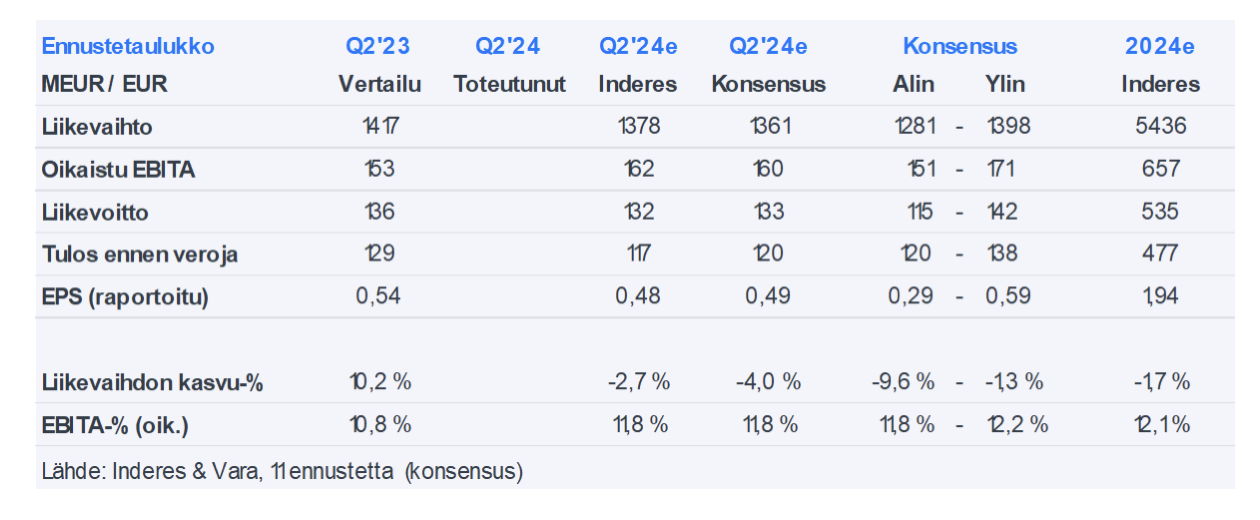Click the Liikevaihto value 5436 for 2024e
This screenshot has height=520, width=1260.
click(x=1160, y=127)
